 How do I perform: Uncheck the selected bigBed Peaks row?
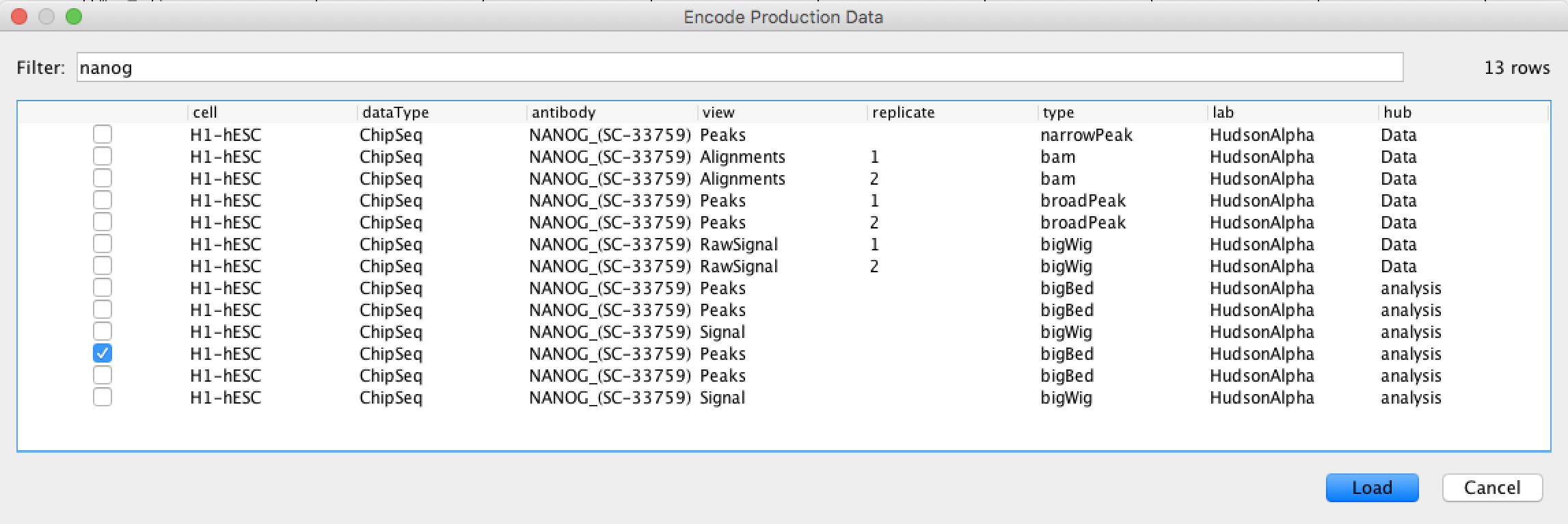click(x=103, y=353)
